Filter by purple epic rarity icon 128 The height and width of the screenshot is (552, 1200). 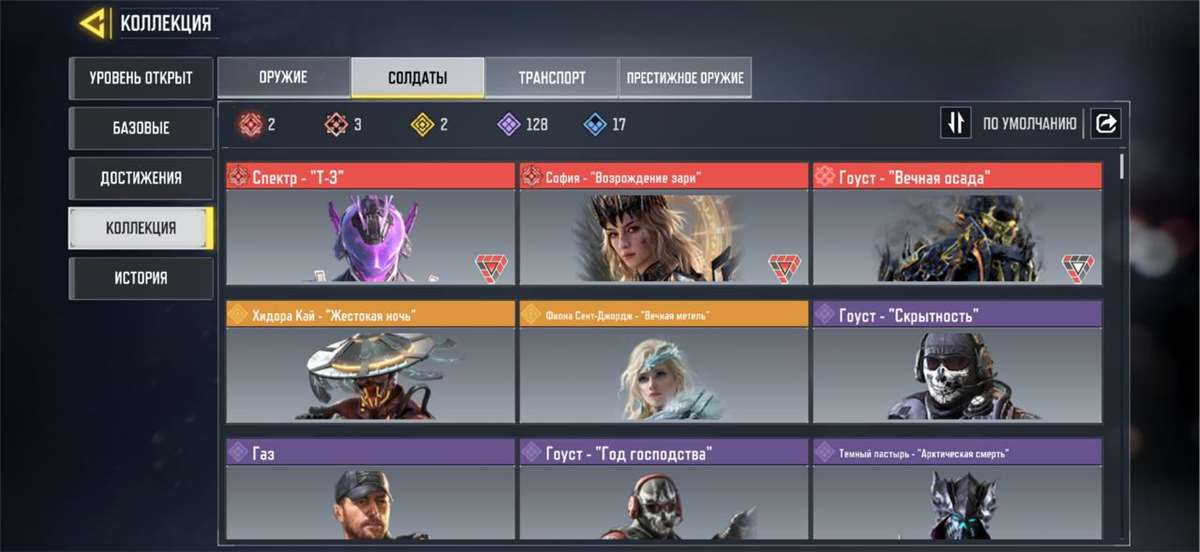(509, 125)
